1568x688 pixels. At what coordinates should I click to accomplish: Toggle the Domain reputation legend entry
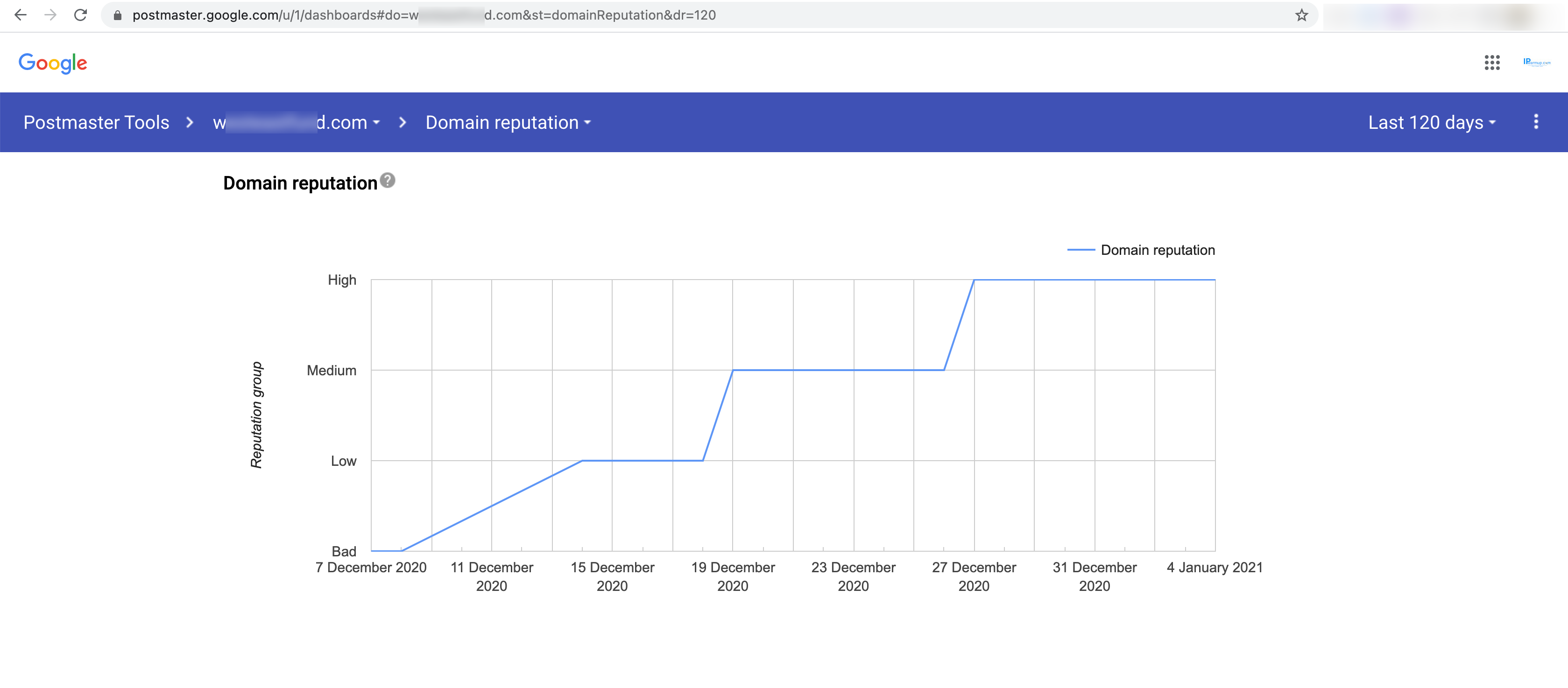1141,250
